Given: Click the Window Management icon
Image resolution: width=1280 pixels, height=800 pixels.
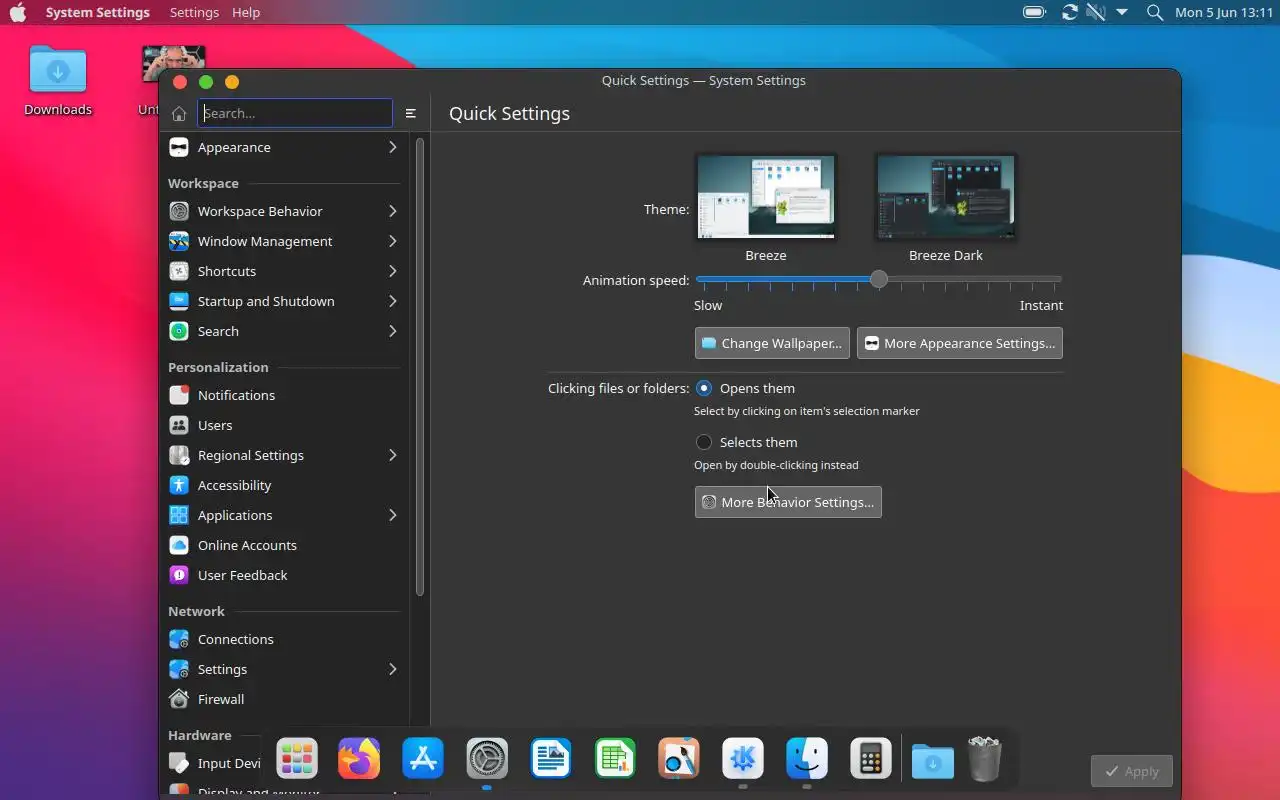Looking at the screenshot, I should coord(179,241).
